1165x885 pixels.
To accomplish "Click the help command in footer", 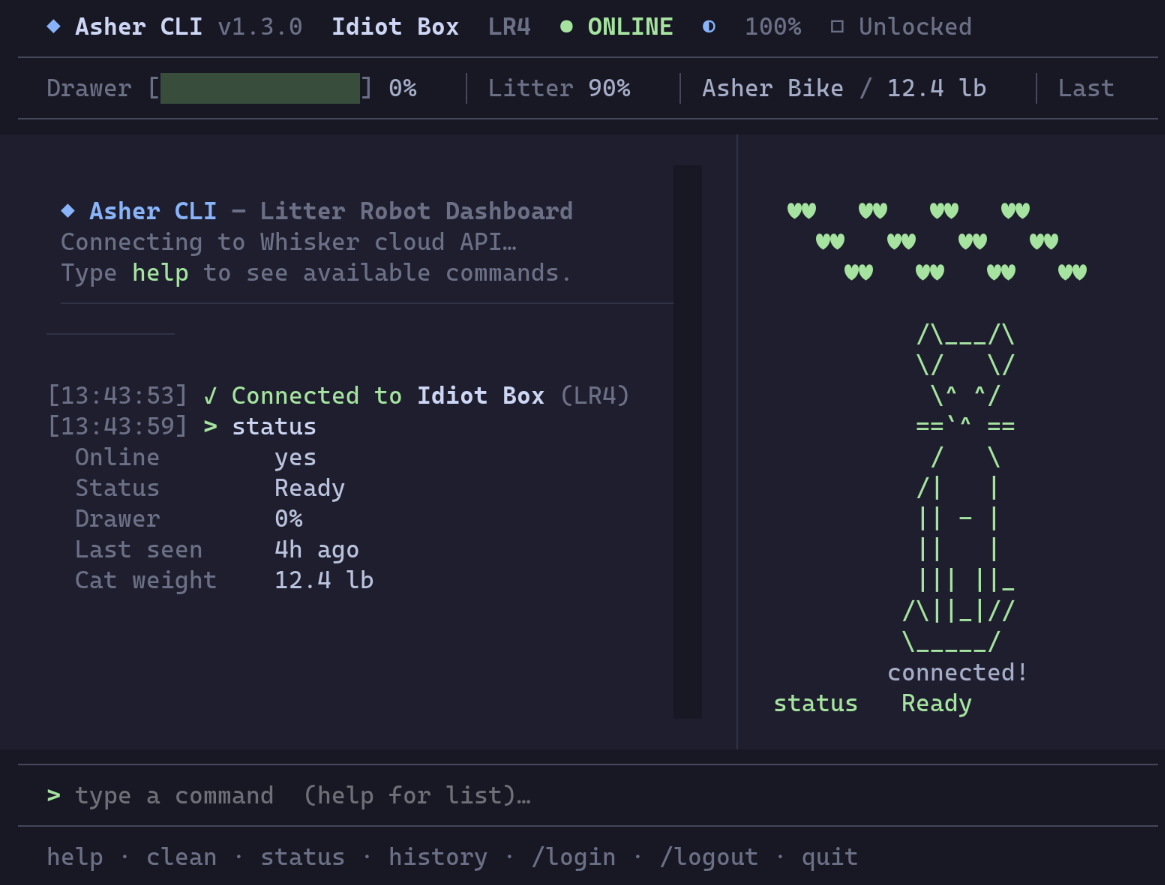I will pos(75,857).
